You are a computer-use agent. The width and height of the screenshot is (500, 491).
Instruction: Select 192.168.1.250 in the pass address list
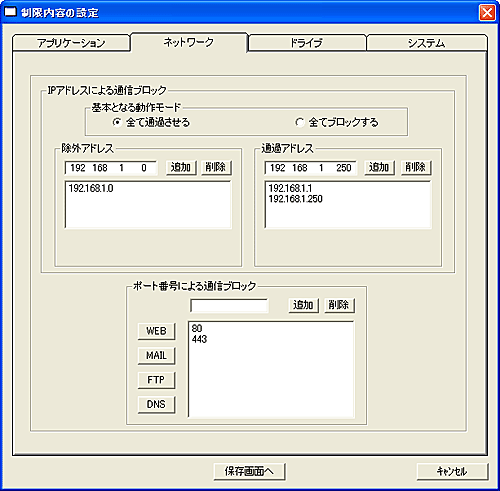(x=295, y=199)
